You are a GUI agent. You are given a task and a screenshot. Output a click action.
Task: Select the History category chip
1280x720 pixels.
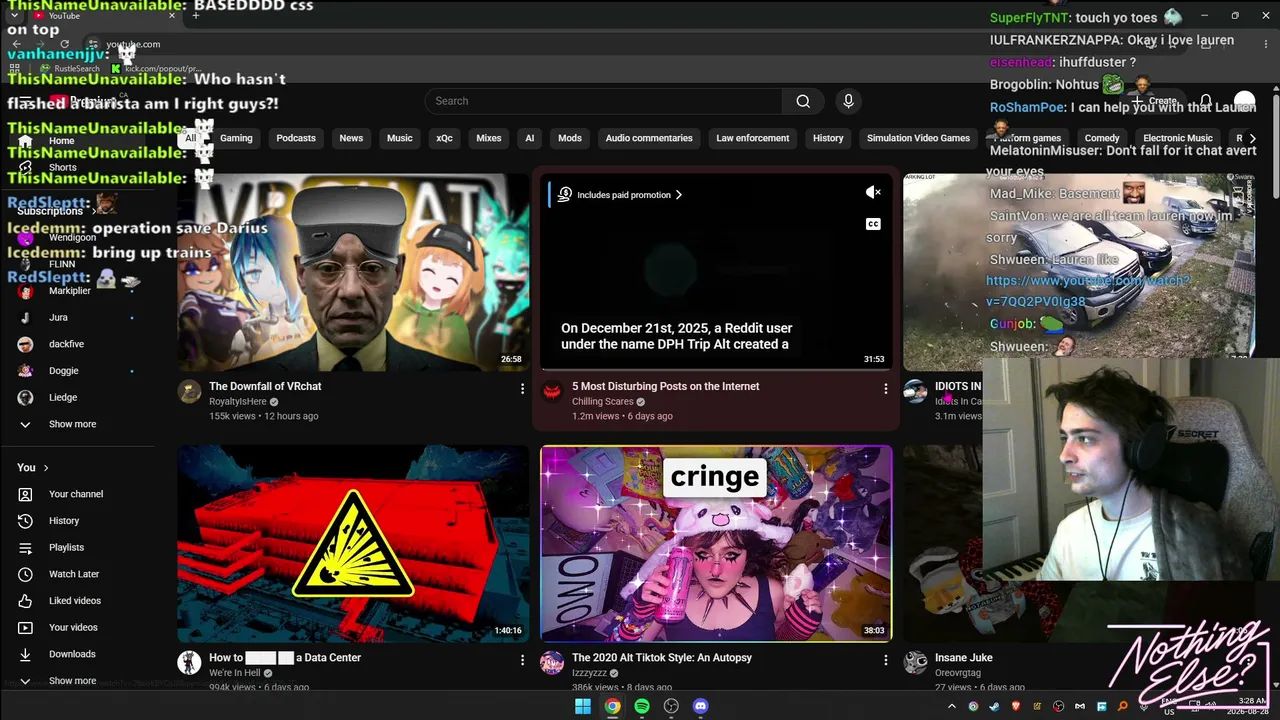pos(828,138)
